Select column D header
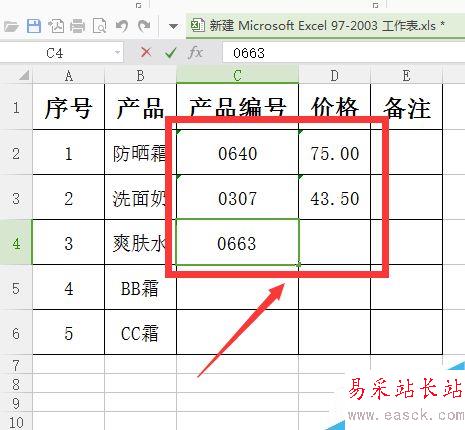 (334, 76)
